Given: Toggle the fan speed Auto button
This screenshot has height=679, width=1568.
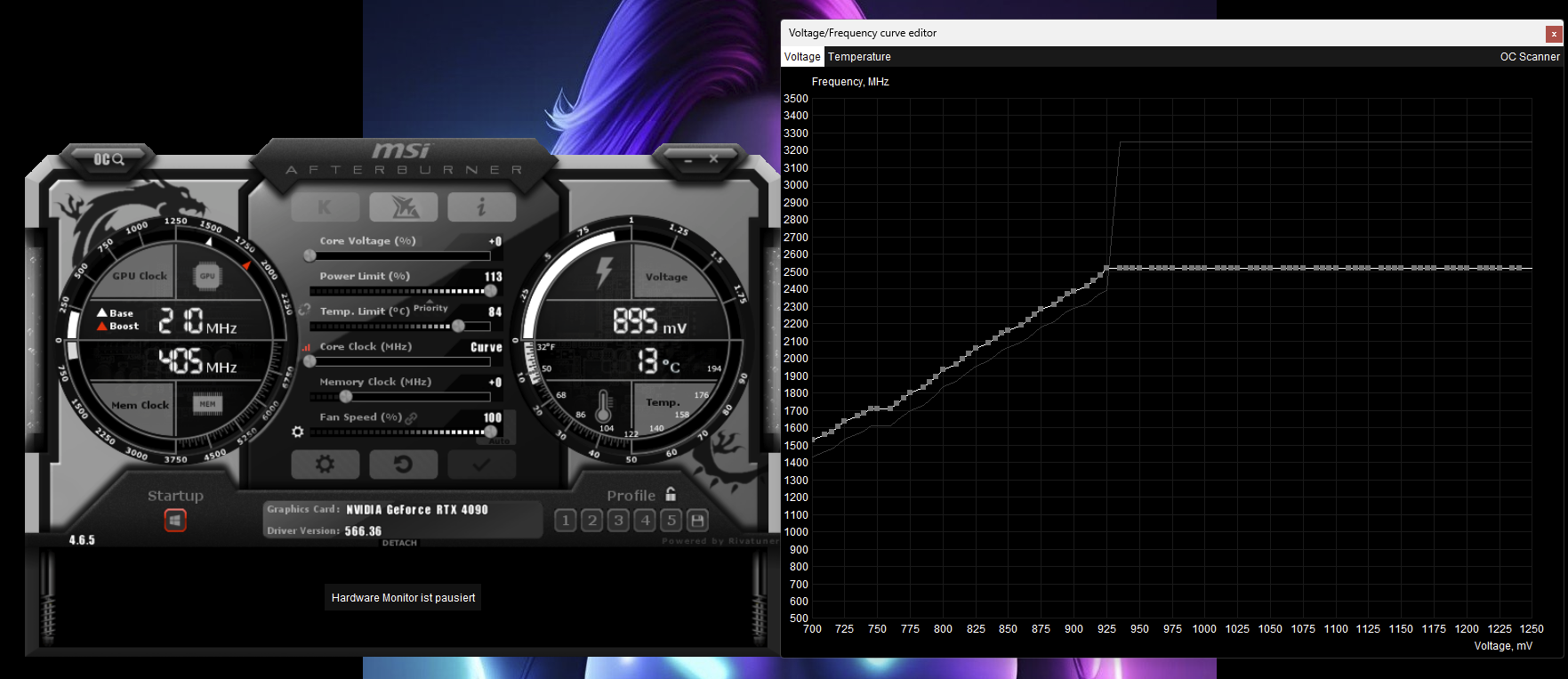Looking at the screenshot, I should (x=501, y=441).
